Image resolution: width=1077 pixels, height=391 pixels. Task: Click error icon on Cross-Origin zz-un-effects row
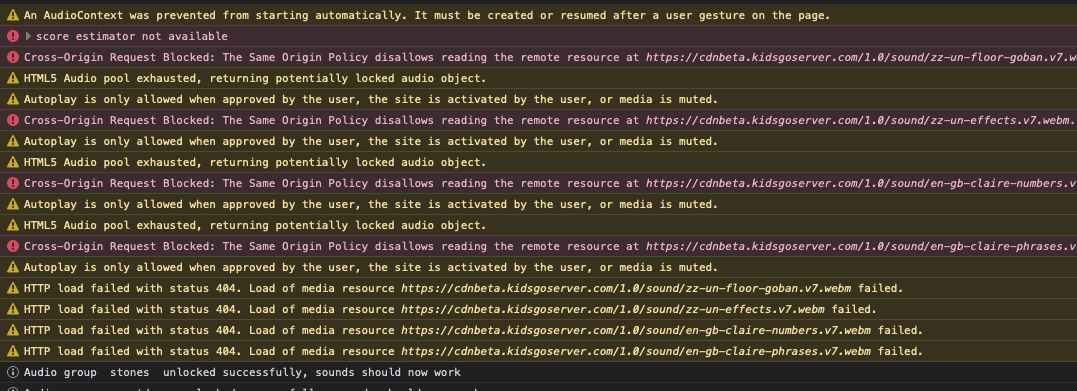pos(12,120)
